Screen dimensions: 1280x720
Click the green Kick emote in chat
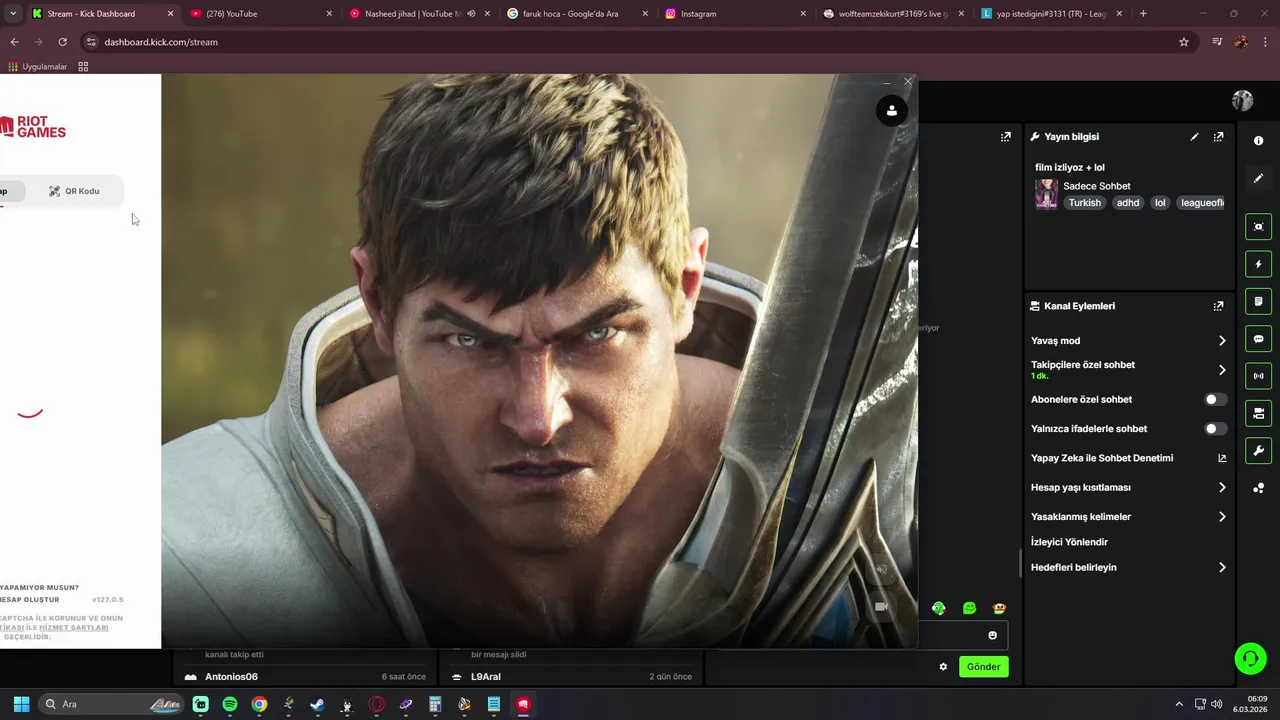coord(969,608)
